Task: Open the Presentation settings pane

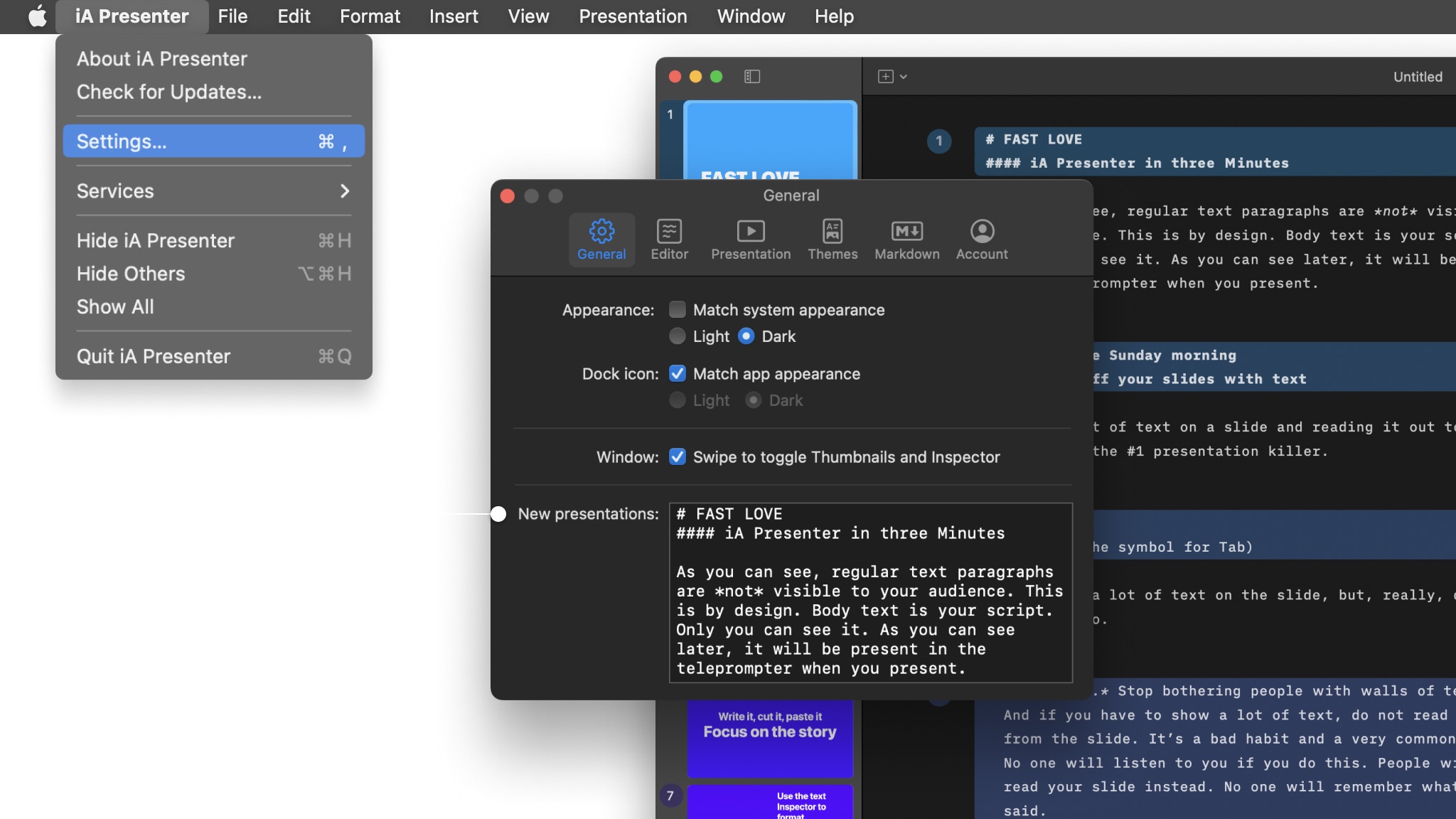Action: click(x=751, y=240)
